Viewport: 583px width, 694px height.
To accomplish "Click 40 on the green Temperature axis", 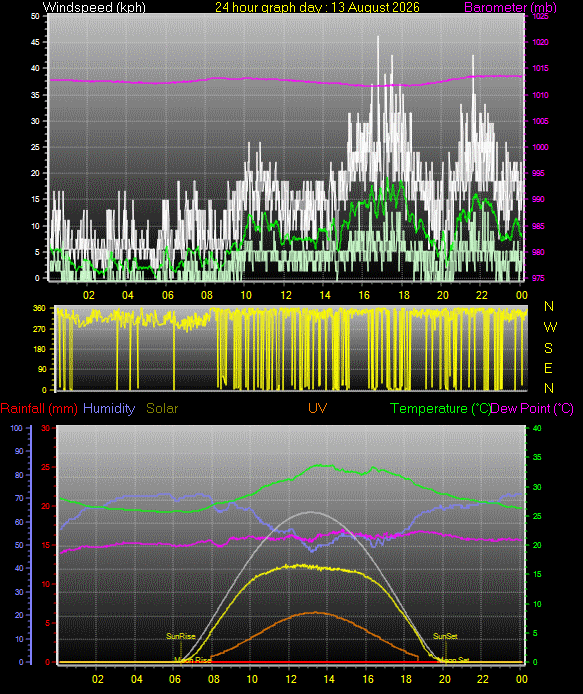I will pos(537,428).
